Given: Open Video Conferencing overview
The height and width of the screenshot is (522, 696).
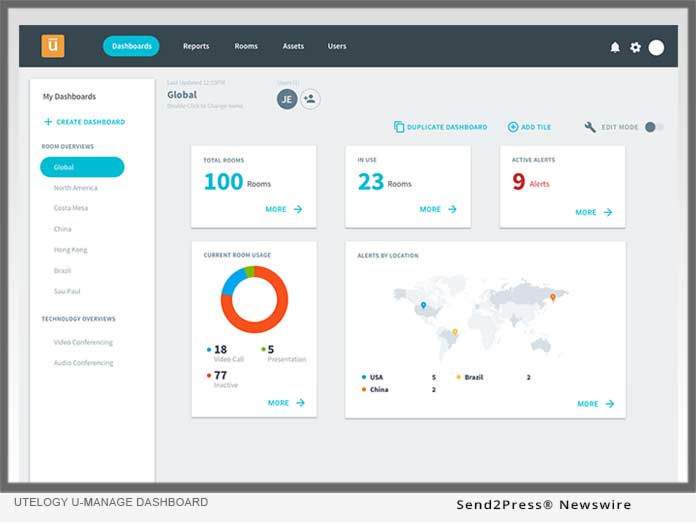Looking at the screenshot, I should [83, 342].
